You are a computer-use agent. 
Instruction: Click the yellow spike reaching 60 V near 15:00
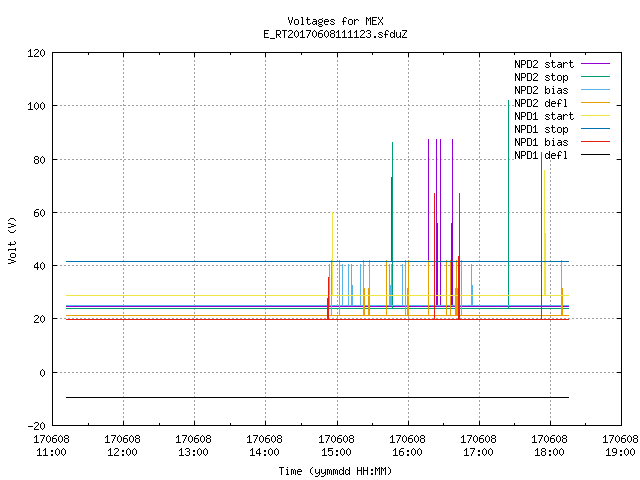point(333,237)
